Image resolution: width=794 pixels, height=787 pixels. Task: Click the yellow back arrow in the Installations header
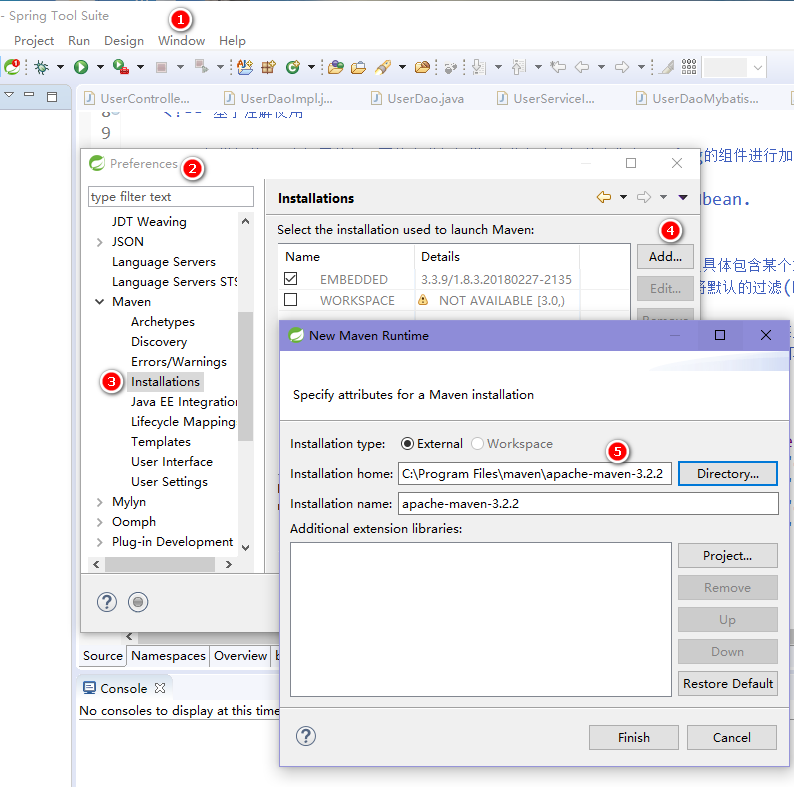pyautogui.click(x=604, y=197)
